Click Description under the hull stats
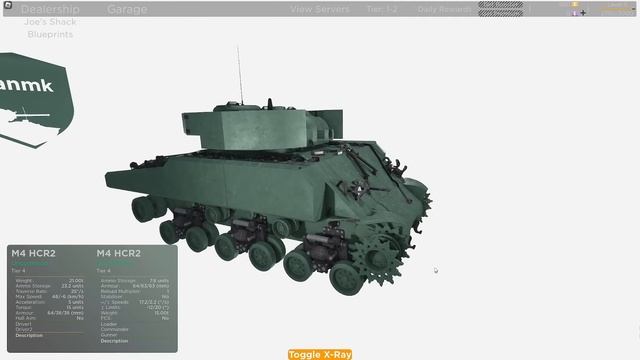Screen dimensions: 640x360 tap(29, 336)
